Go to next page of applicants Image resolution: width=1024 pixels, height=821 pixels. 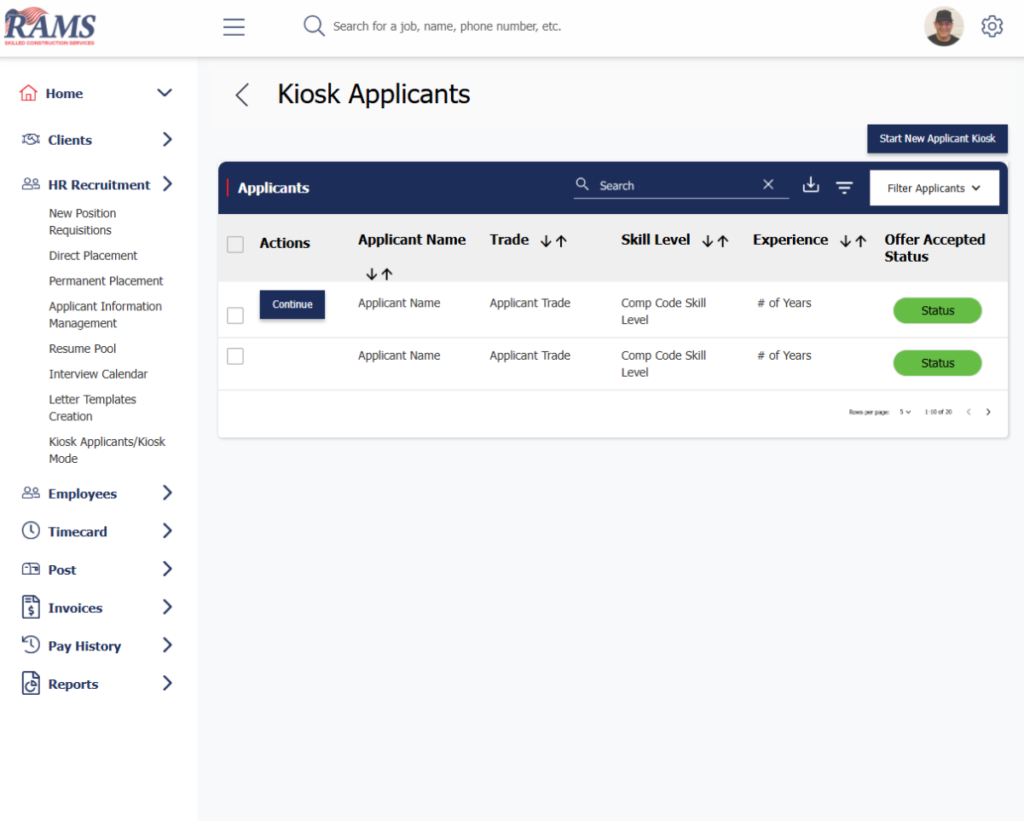(988, 412)
